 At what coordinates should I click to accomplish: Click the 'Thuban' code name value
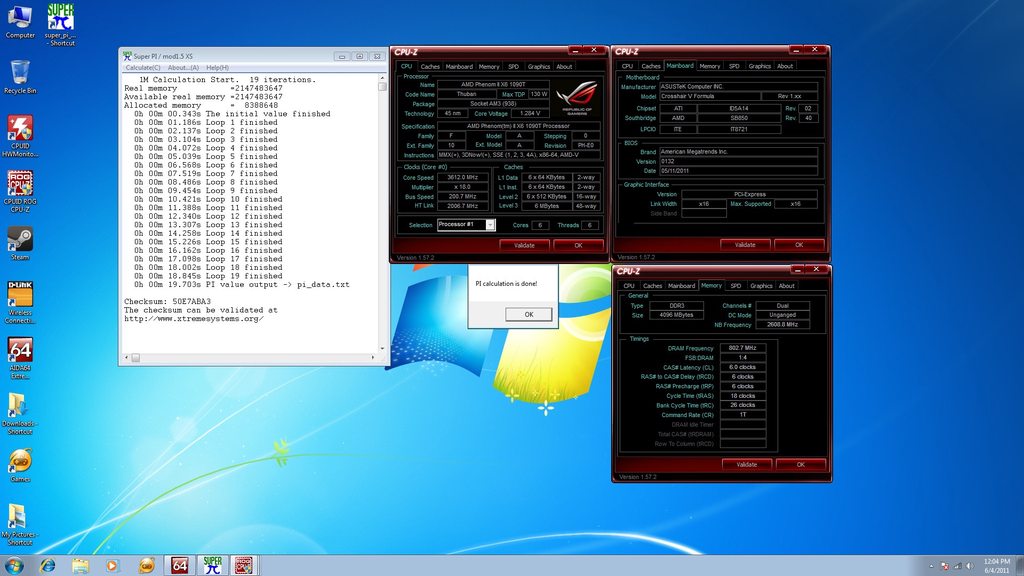(x=466, y=94)
